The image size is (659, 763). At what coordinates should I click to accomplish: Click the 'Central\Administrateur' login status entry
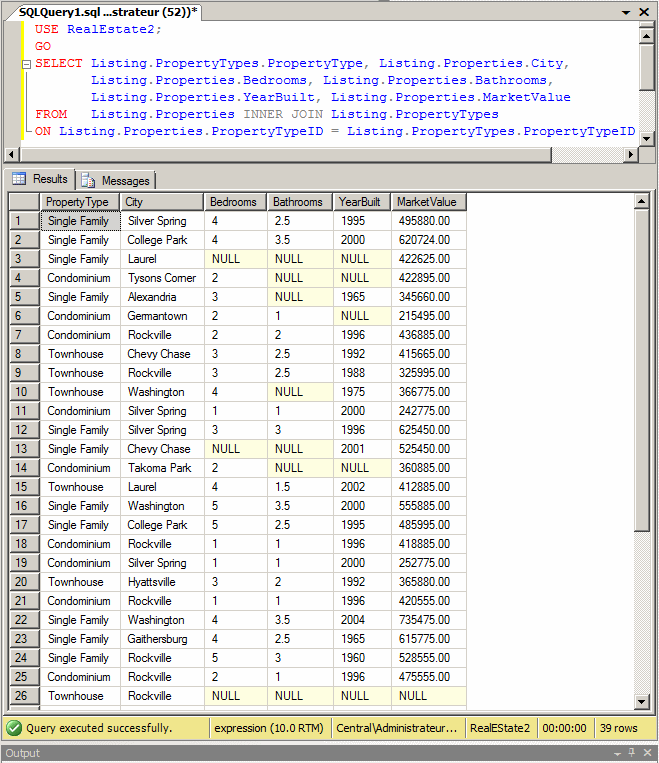pyautogui.click(x=397, y=728)
